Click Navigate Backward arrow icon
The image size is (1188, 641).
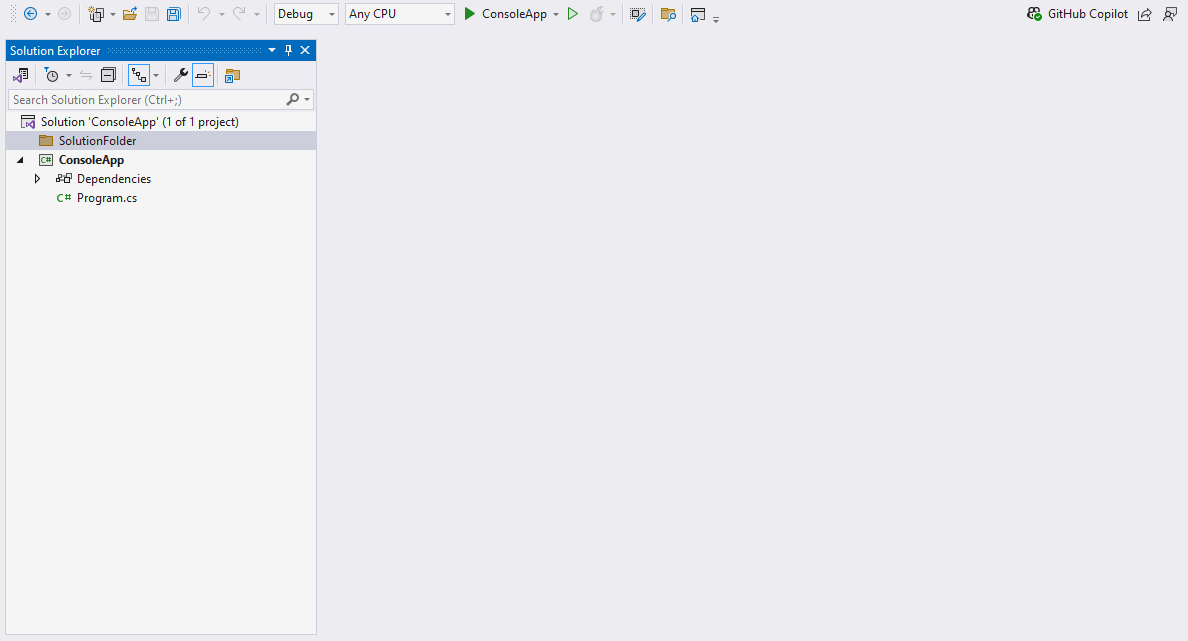(x=29, y=14)
